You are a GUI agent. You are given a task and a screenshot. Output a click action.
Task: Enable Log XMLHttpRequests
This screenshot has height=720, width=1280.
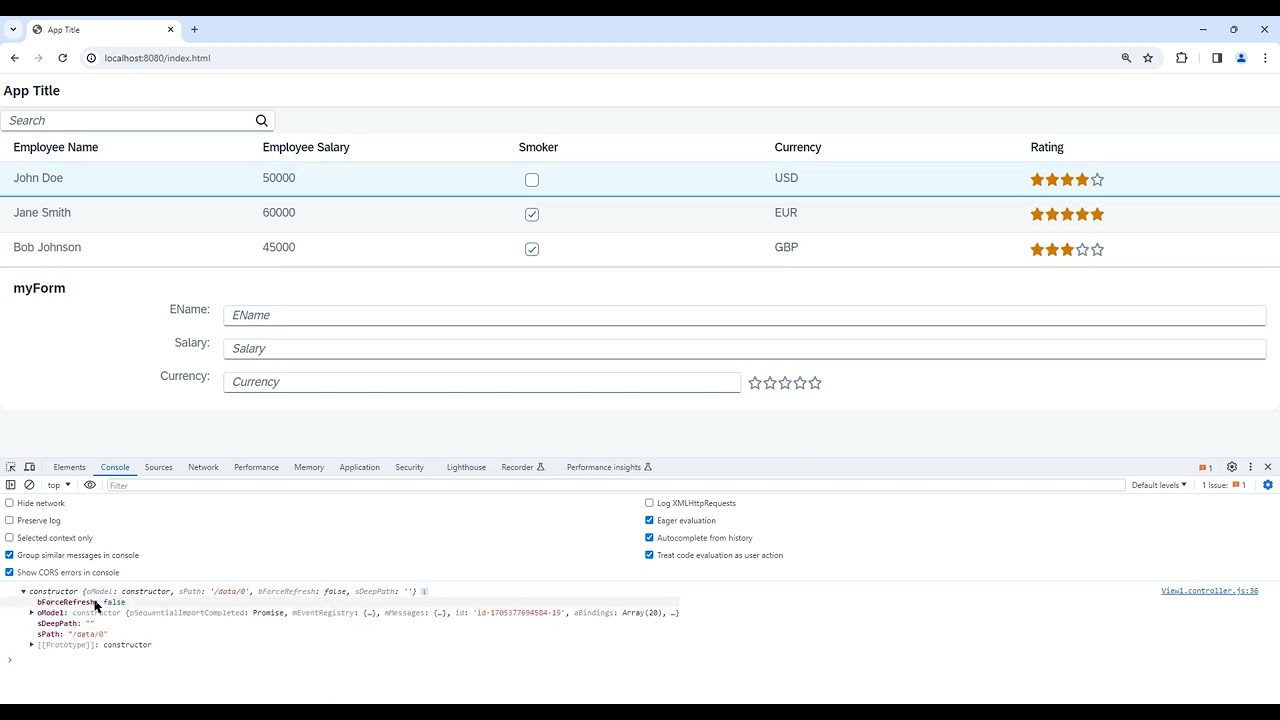649,503
